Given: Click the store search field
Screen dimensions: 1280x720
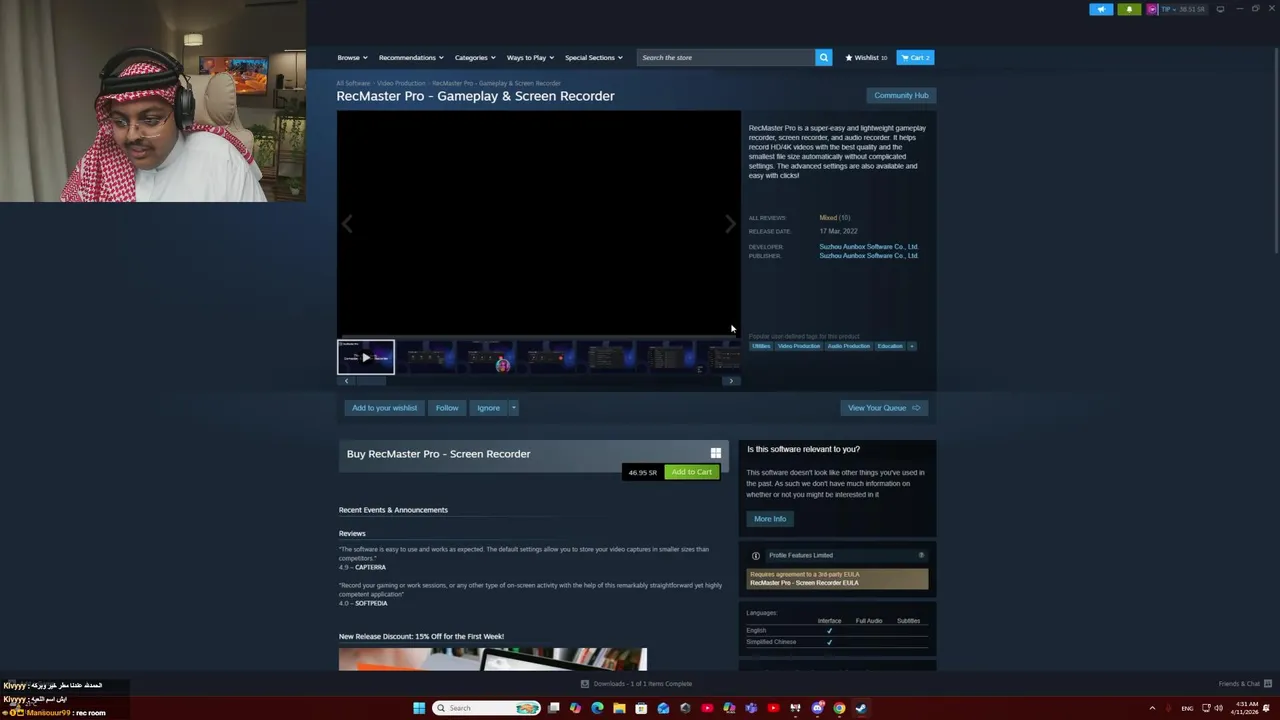Looking at the screenshot, I should click(x=726, y=57).
